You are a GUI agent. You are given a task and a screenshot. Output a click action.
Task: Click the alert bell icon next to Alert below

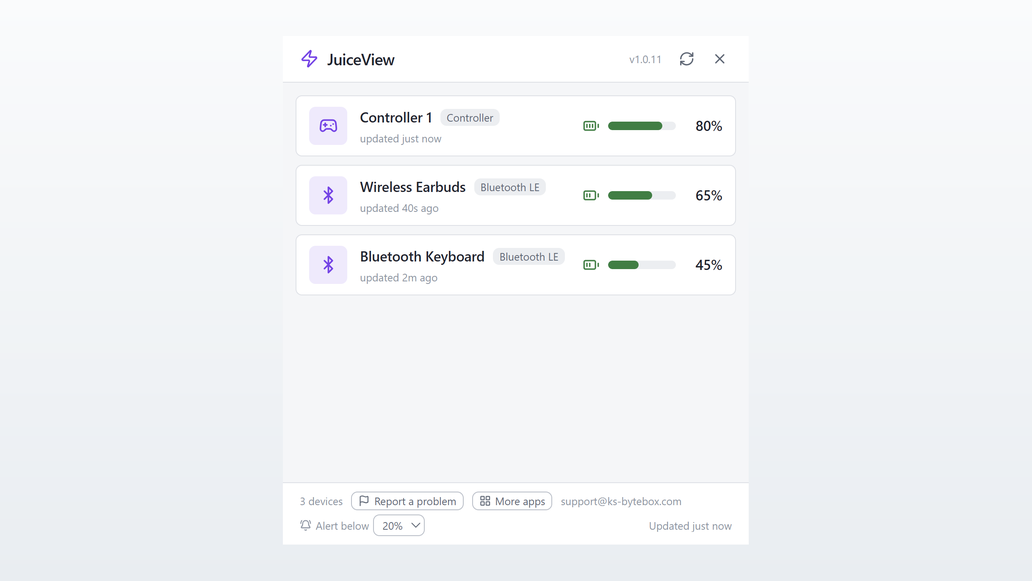pyautogui.click(x=305, y=525)
